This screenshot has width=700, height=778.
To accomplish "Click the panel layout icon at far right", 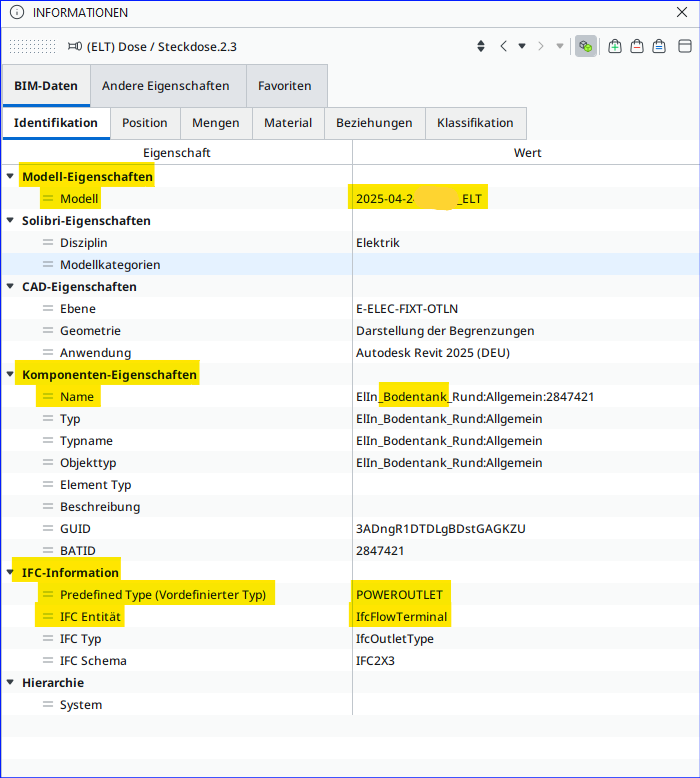I will [685, 47].
